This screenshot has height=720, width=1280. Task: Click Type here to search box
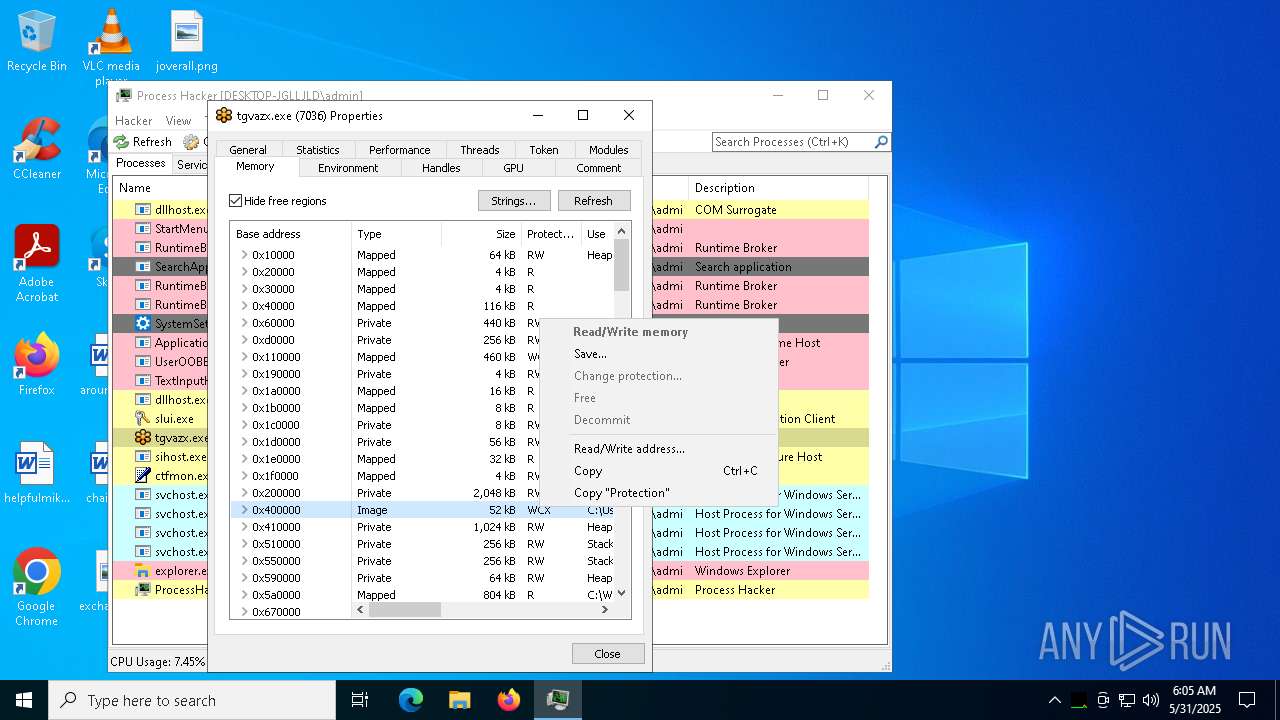click(192, 700)
